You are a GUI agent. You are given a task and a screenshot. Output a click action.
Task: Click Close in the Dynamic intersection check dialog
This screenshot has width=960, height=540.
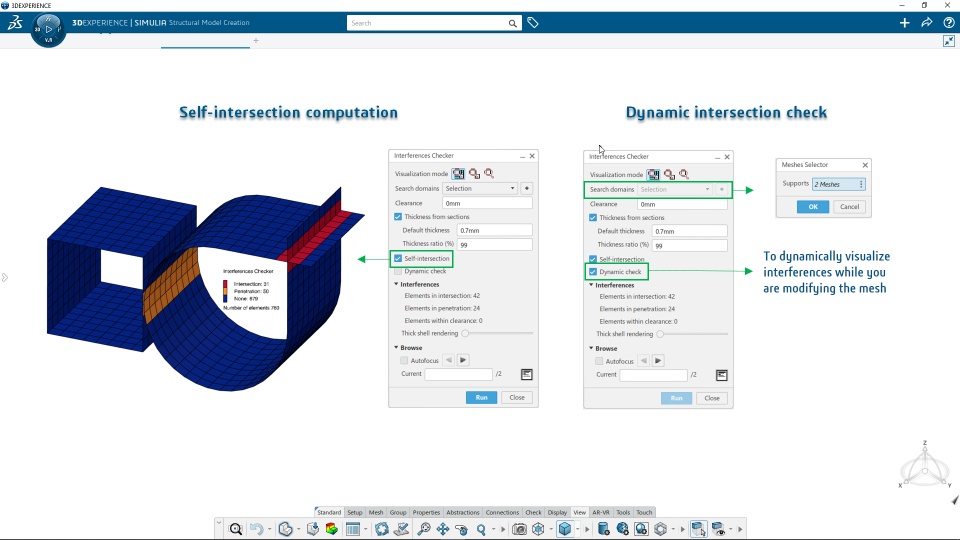coord(711,398)
